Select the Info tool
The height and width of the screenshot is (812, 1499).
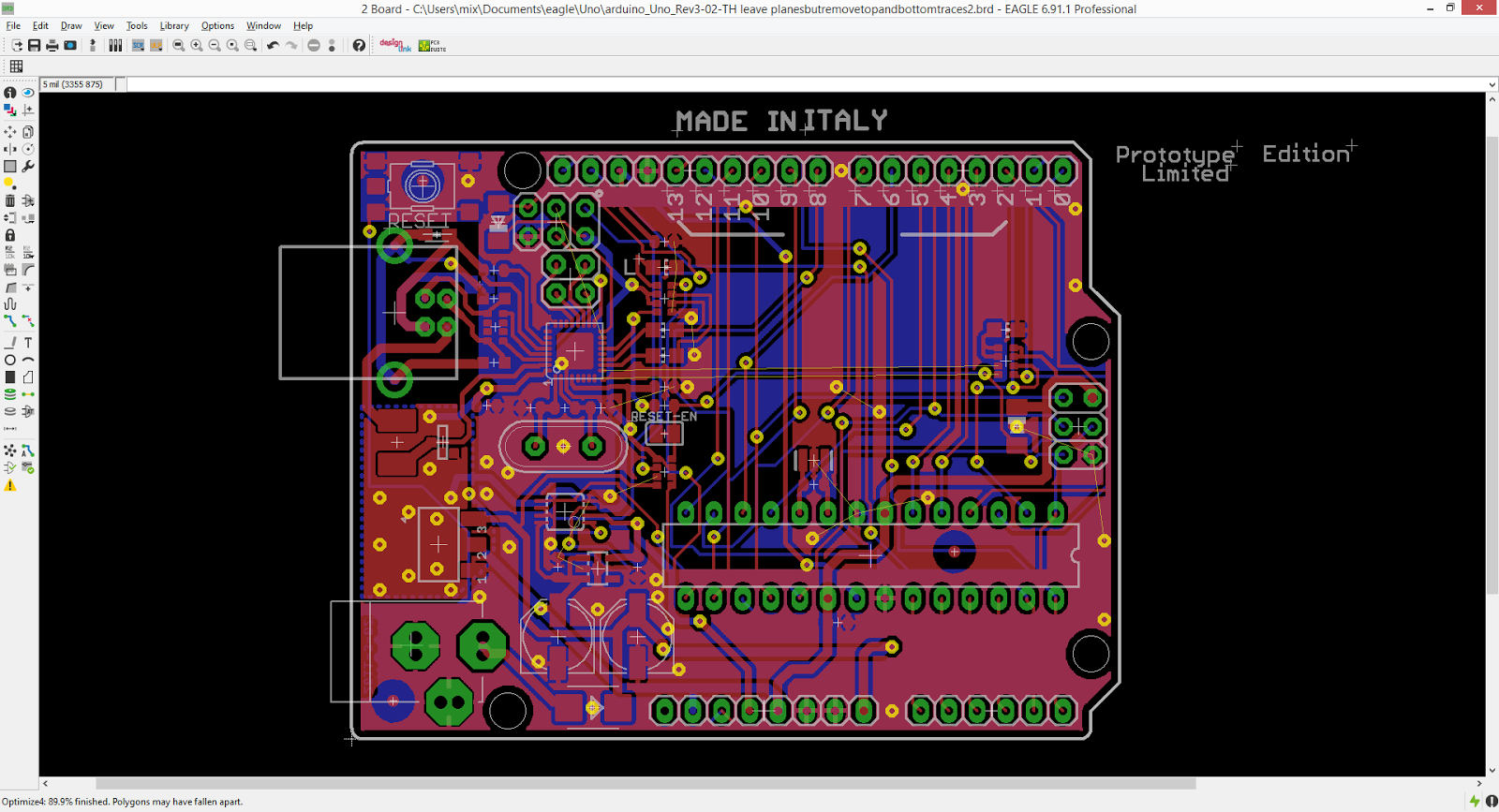10,93
